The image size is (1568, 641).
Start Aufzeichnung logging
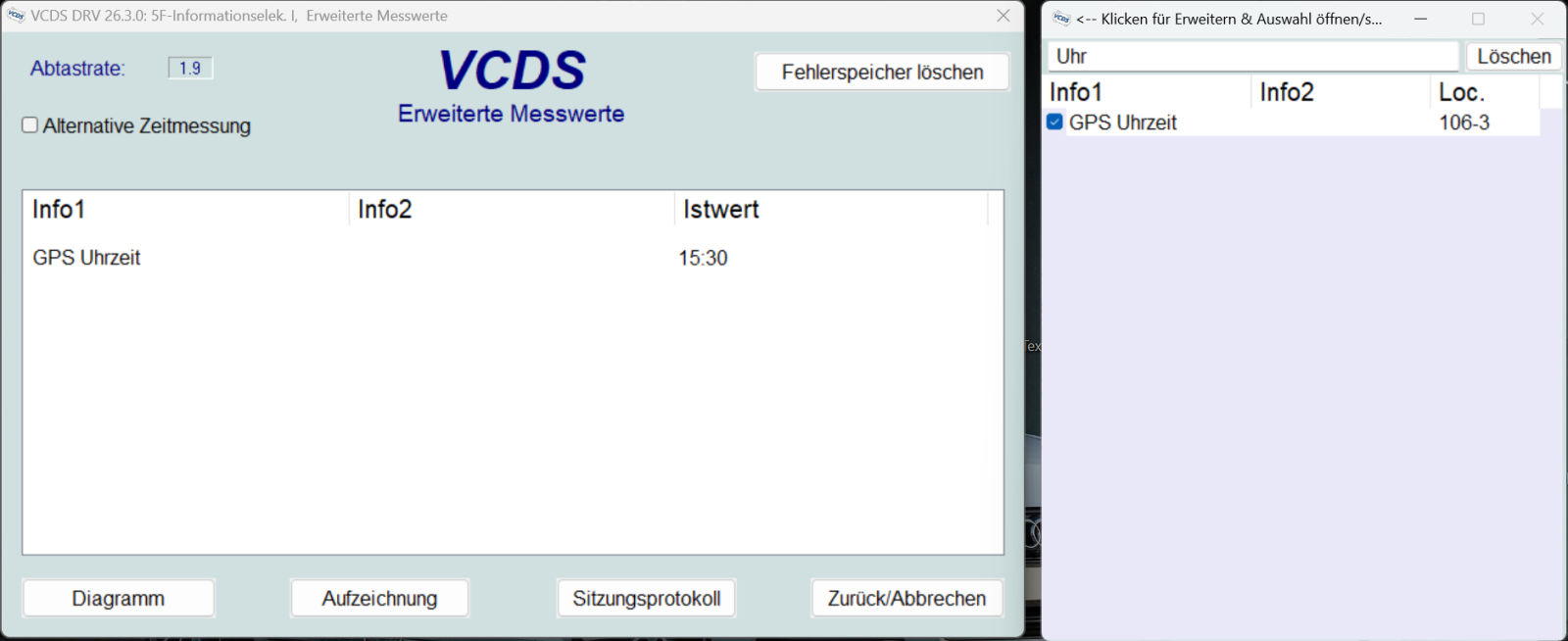pos(379,598)
